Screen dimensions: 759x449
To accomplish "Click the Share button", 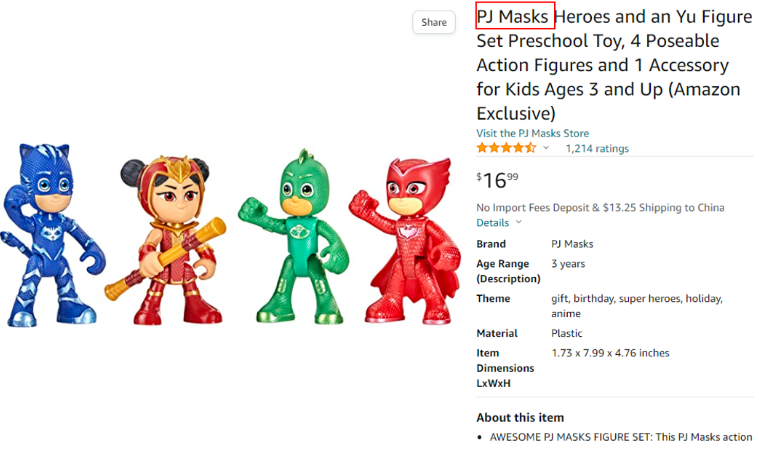I will [x=434, y=22].
